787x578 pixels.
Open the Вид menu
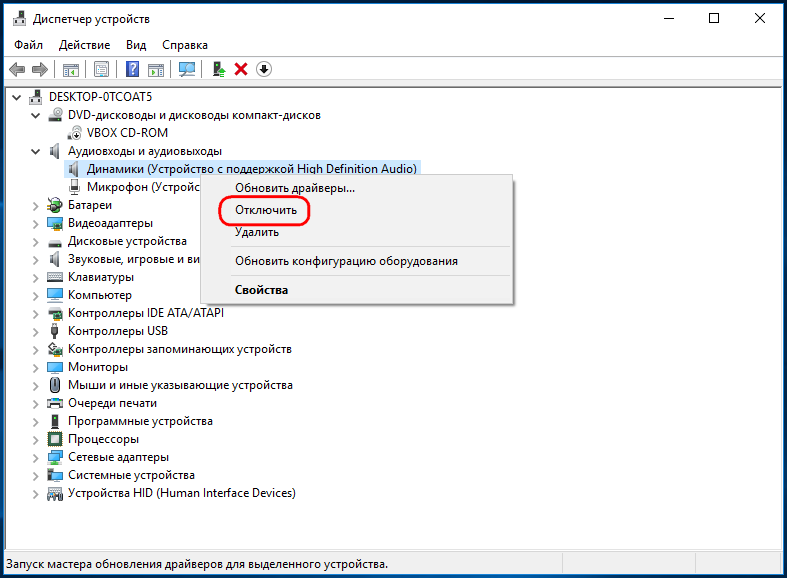pos(136,45)
